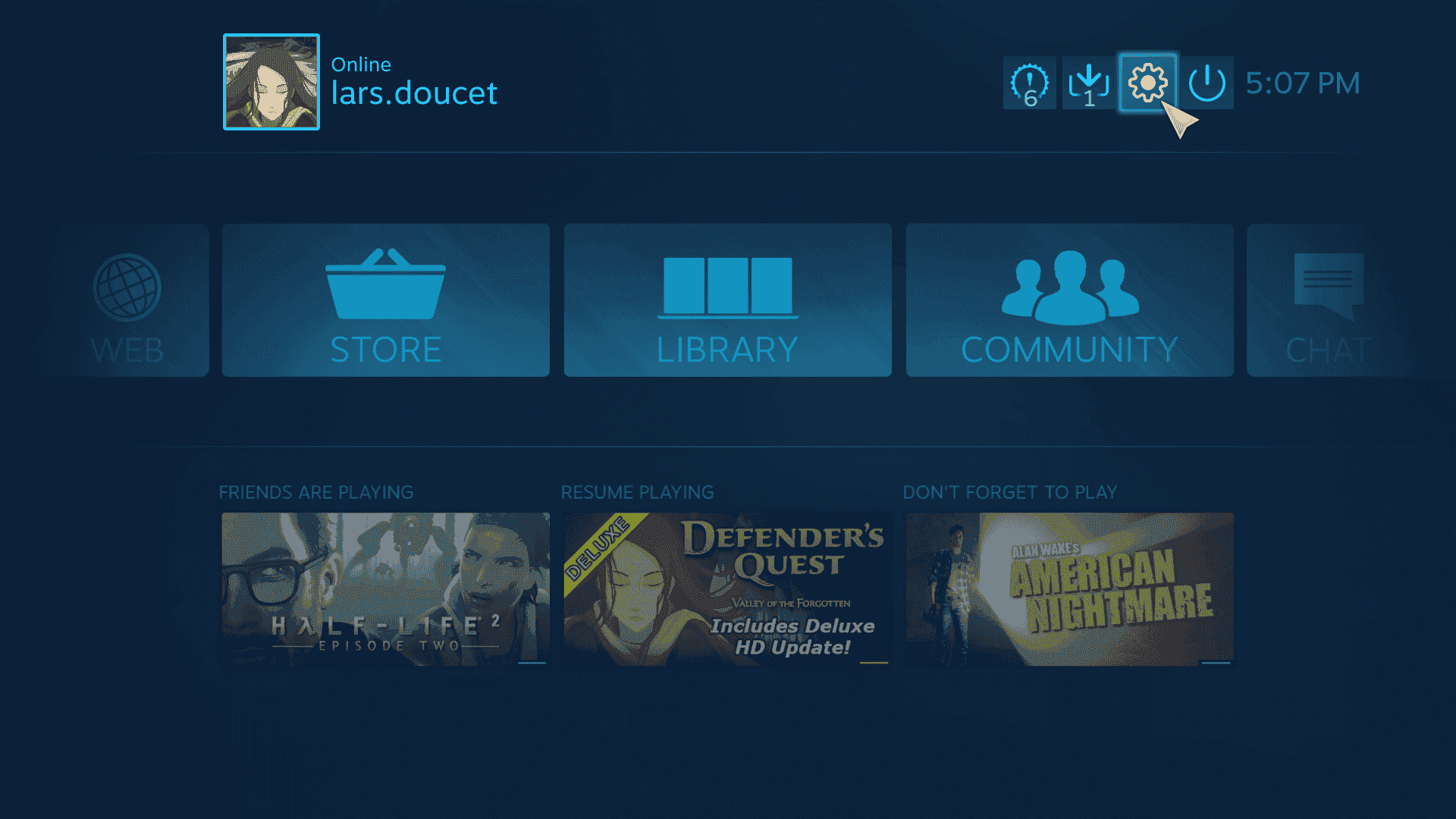Image resolution: width=1456 pixels, height=819 pixels.
Task: Click the Notifications alert icon
Action: (1030, 82)
